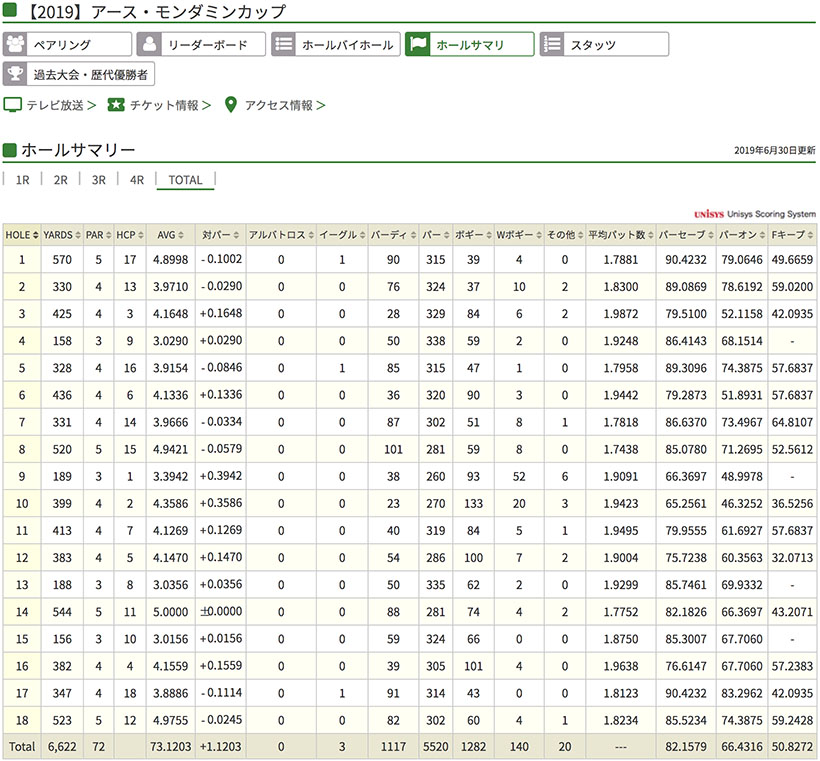Sort table by HOLE column
The height and width of the screenshot is (761, 820).
[22, 235]
